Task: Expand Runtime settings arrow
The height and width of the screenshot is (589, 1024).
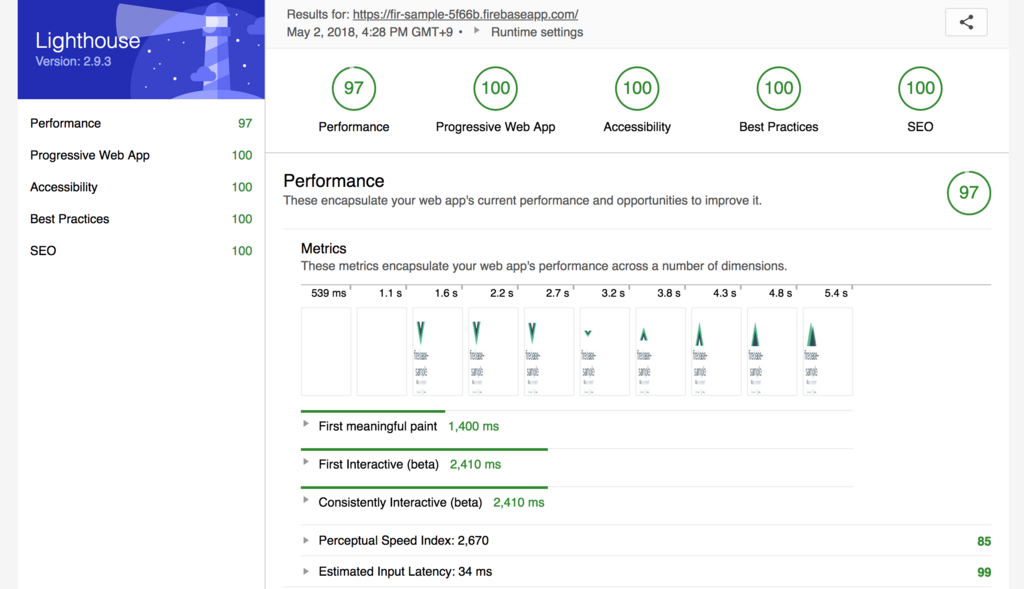Action: (x=477, y=31)
